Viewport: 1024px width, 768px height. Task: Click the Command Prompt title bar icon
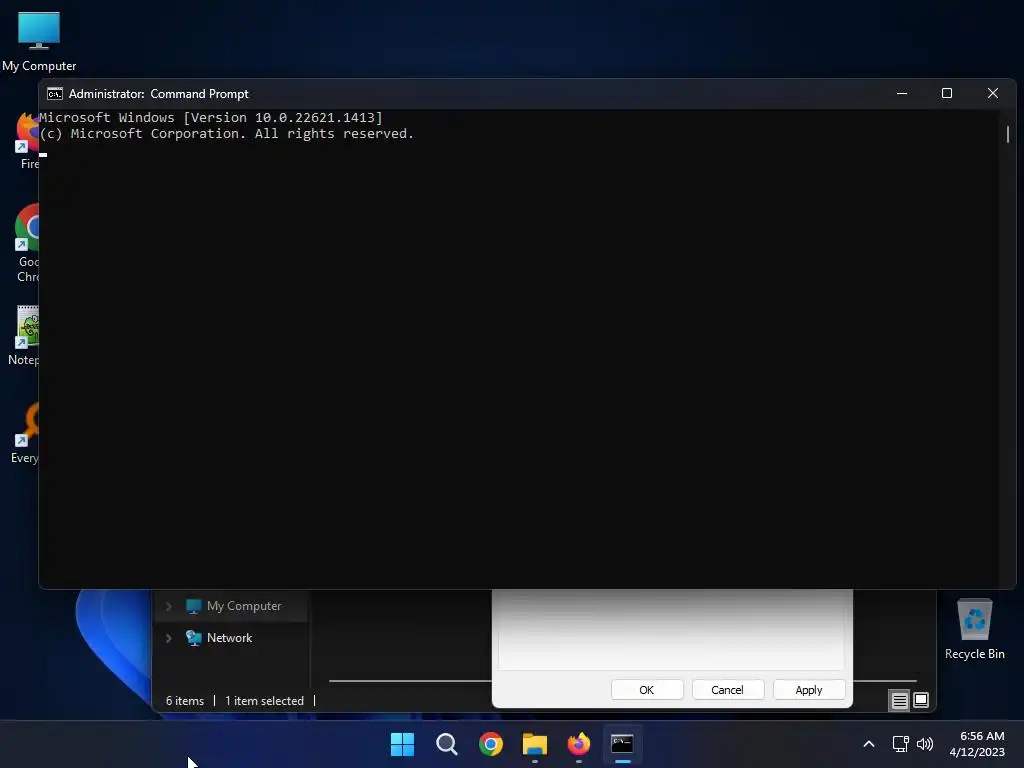point(55,94)
